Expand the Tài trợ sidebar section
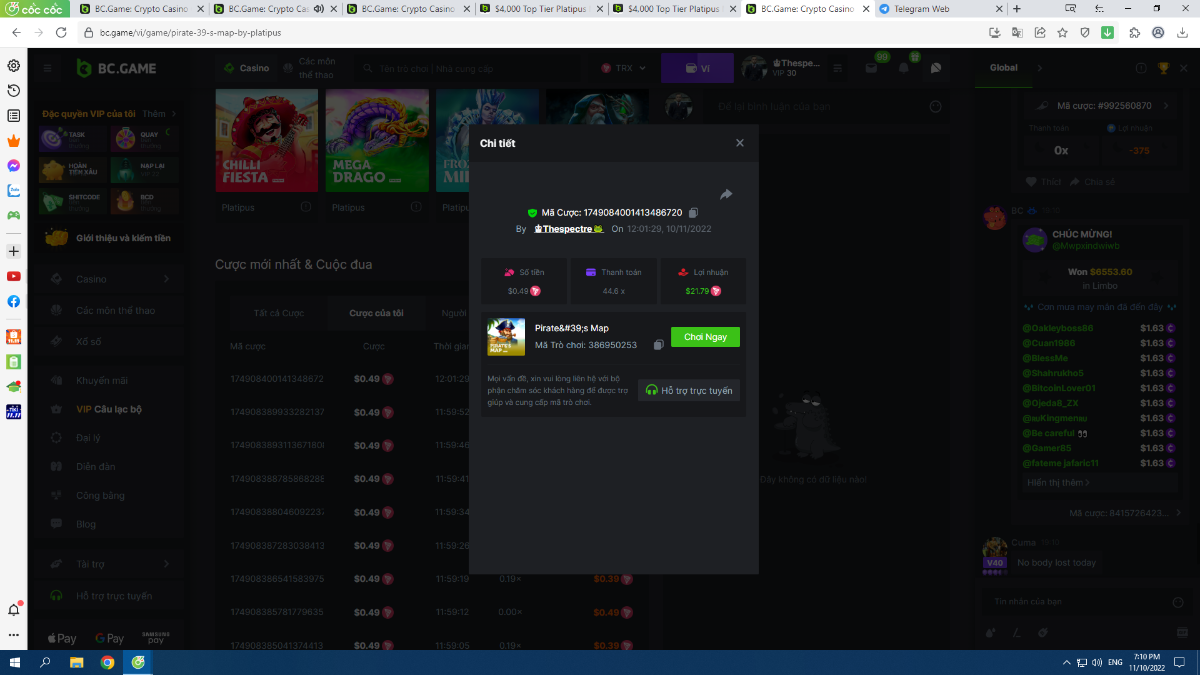Viewport: 1200px width, 675px height. [x=166, y=564]
